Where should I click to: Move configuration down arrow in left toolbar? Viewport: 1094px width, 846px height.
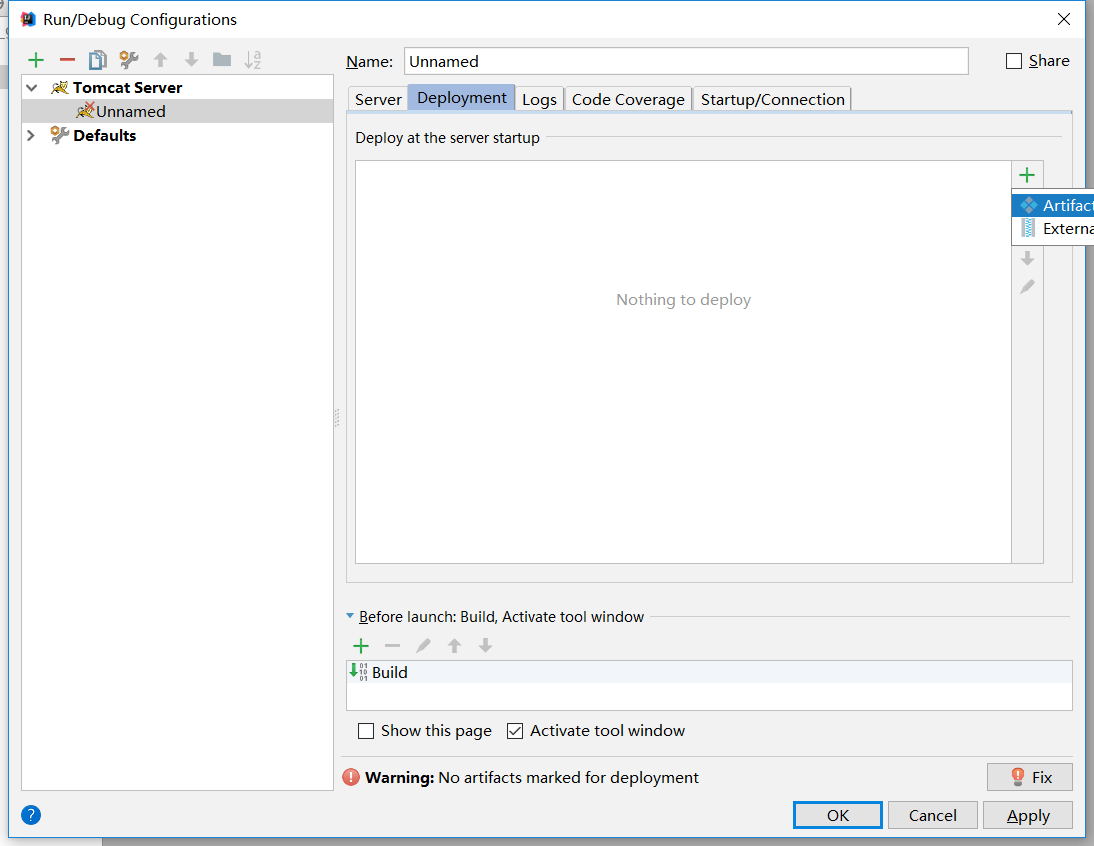[x=191, y=60]
